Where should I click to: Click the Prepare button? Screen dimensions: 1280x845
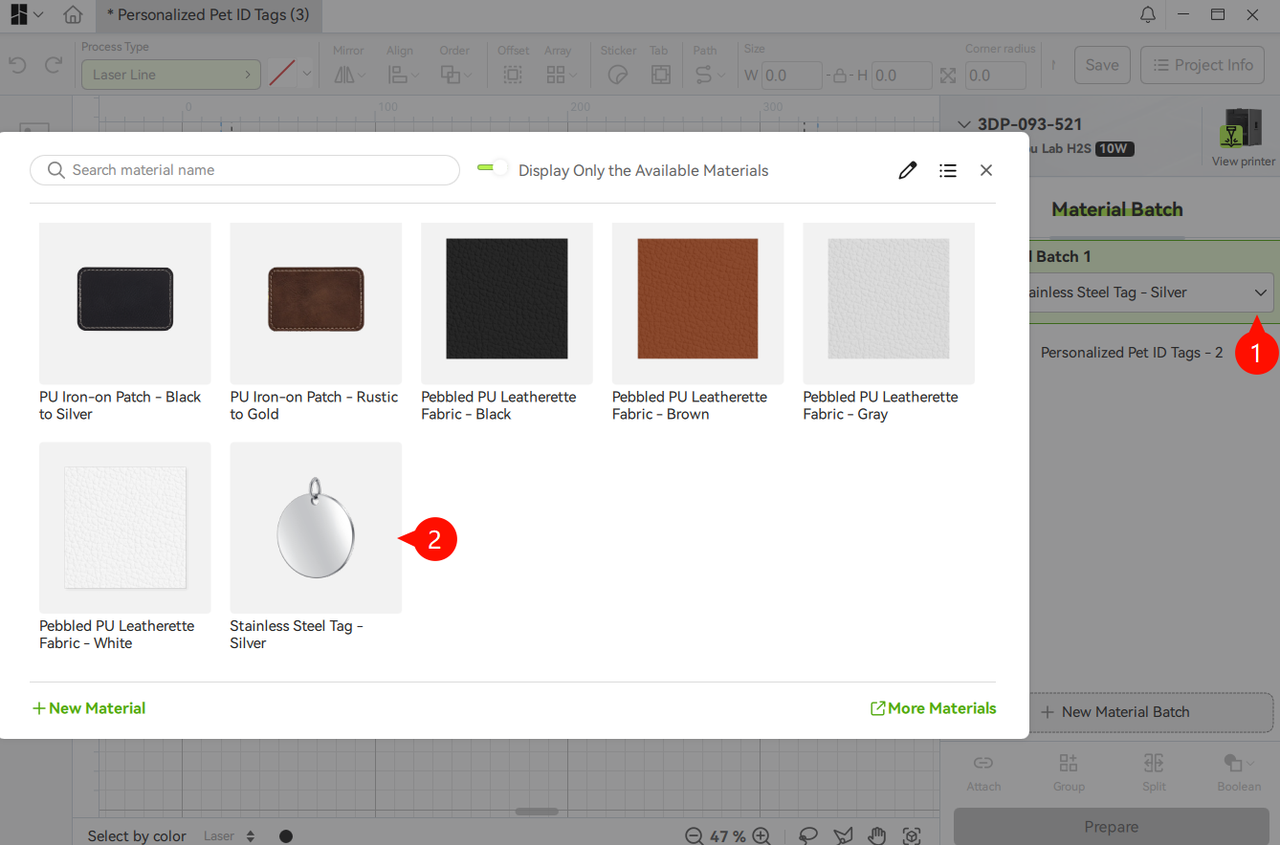[x=1111, y=827]
